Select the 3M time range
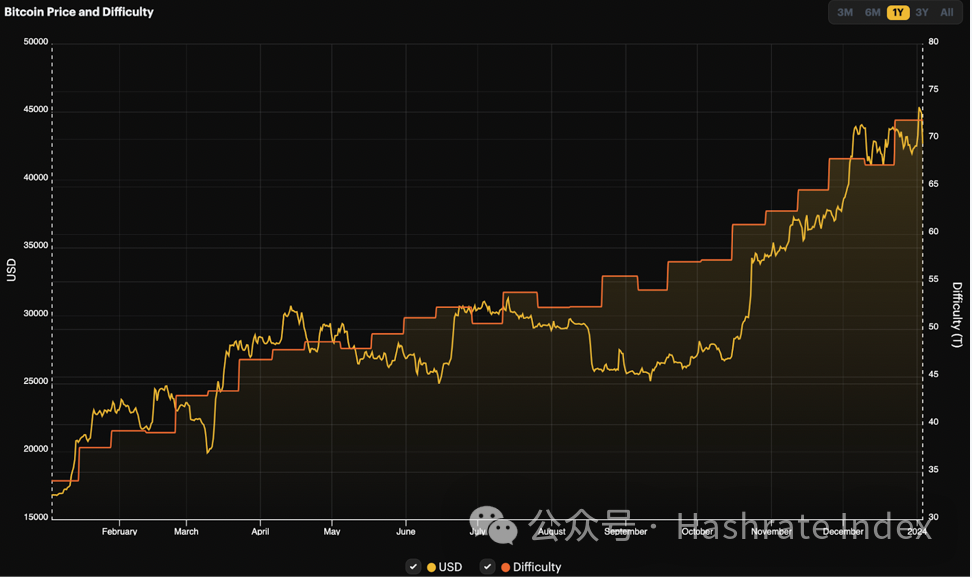The width and height of the screenshot is (972, 578). [x=845, y=13]
